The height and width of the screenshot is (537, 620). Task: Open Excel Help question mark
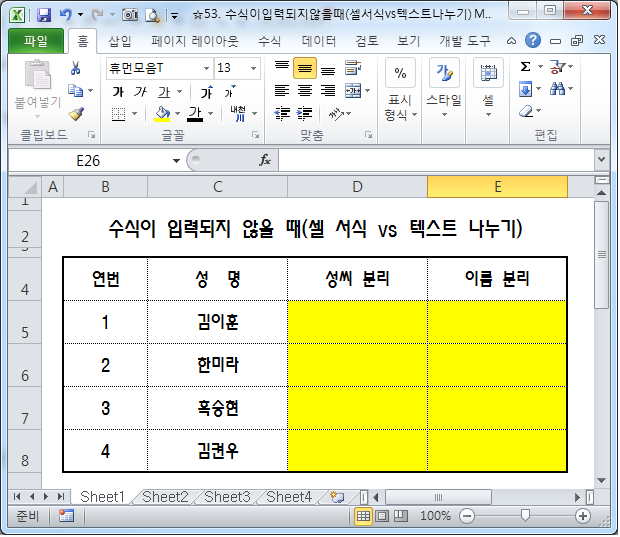pos(533,40)
